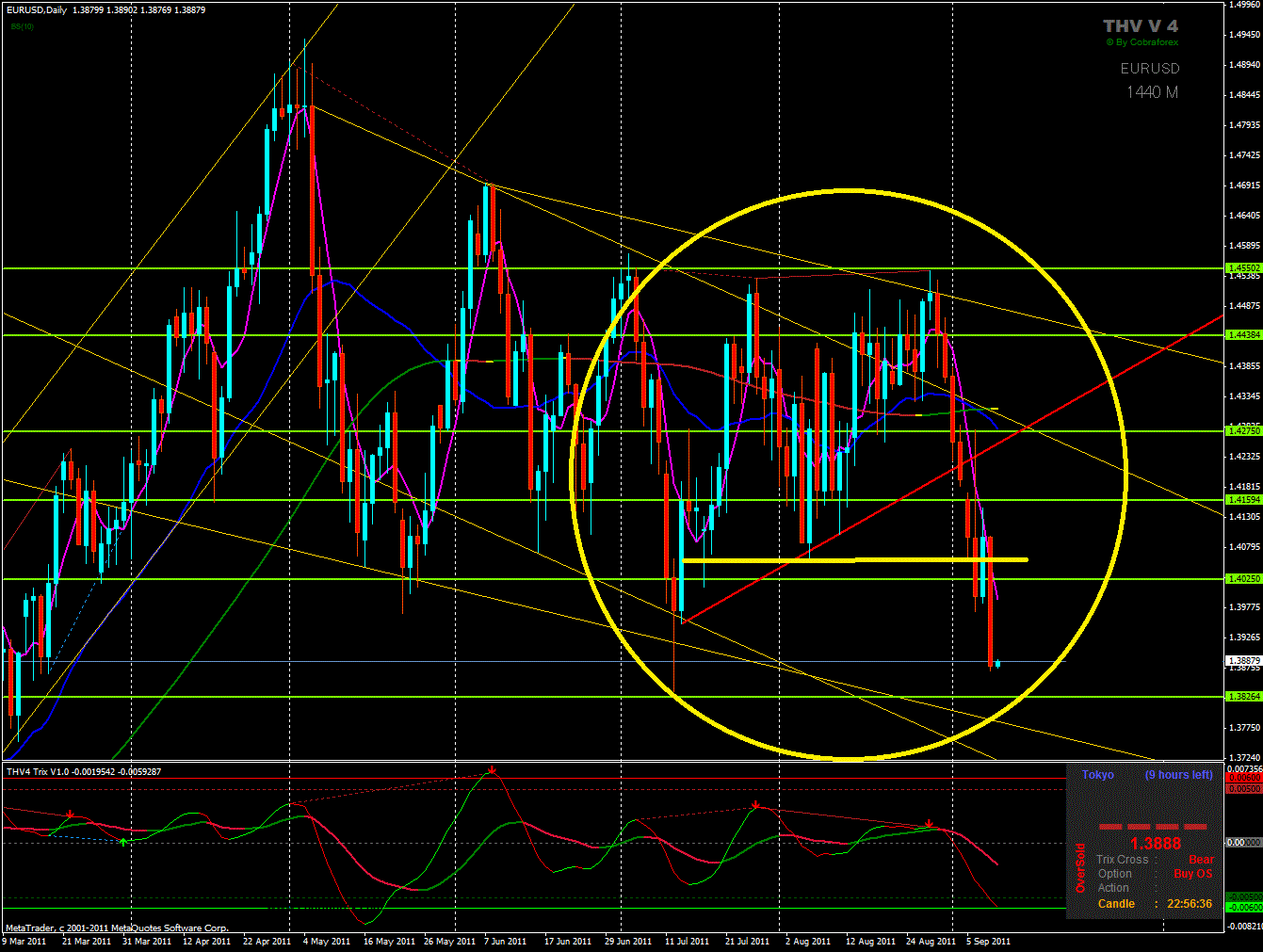Viewport: 1263px width, 952px height.
Task: Select red down arrow near 21 Jul 2011
Action: click(755, 806)
